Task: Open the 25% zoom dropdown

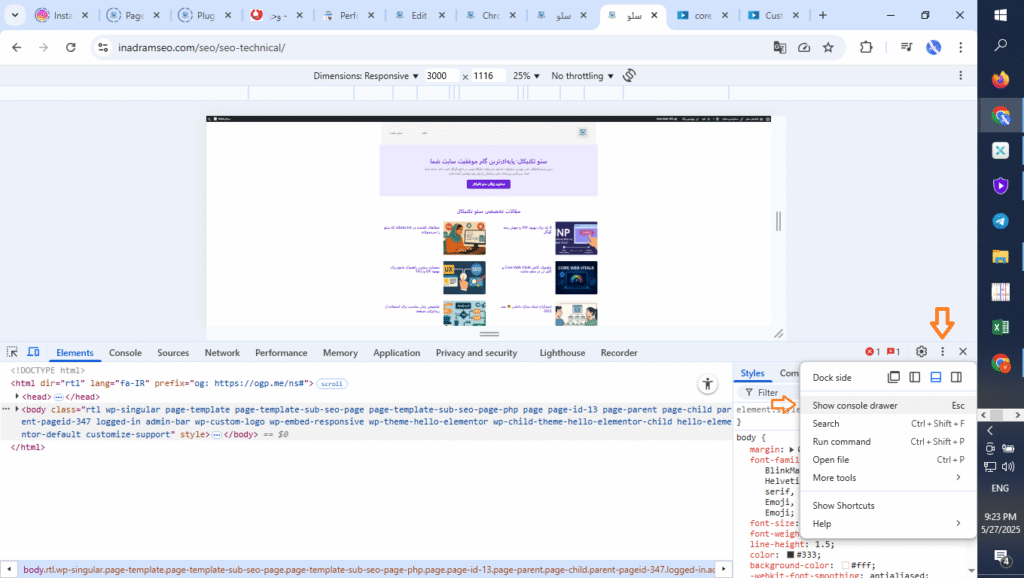Action: click(x=526, y=76)
